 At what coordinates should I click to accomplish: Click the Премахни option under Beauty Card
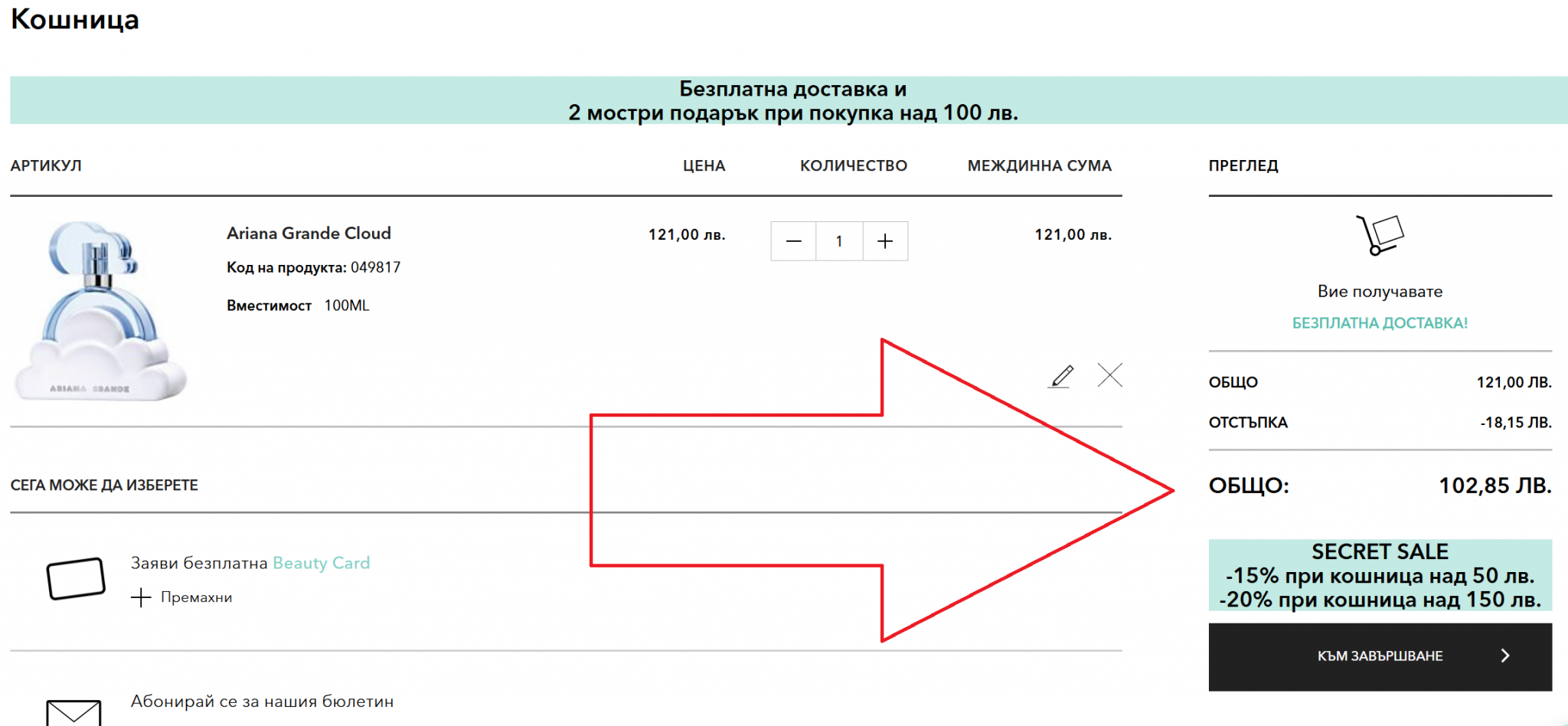tap(196, 598)
